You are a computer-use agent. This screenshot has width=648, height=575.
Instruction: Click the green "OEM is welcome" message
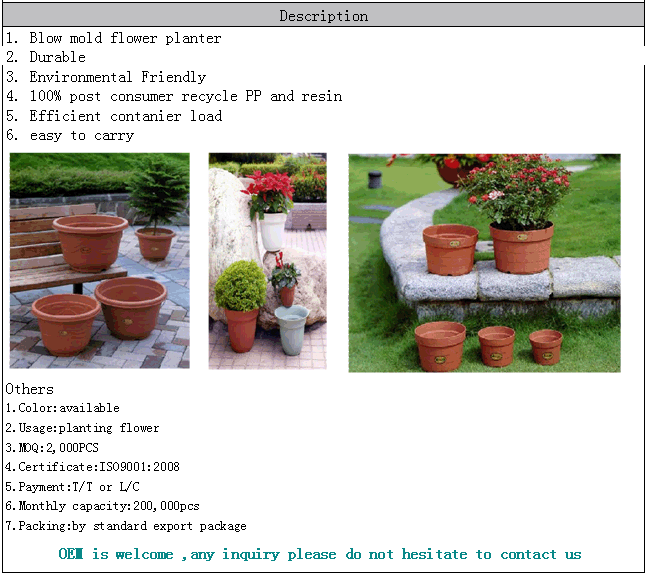coord(320,554)
